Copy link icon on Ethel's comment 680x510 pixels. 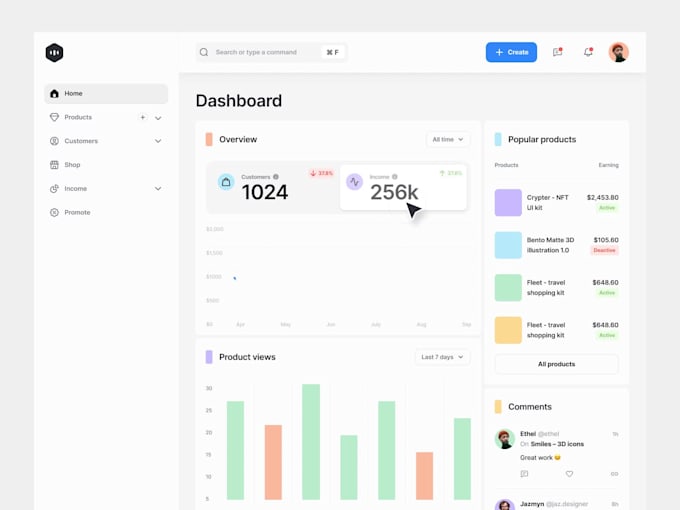point(614,474)
